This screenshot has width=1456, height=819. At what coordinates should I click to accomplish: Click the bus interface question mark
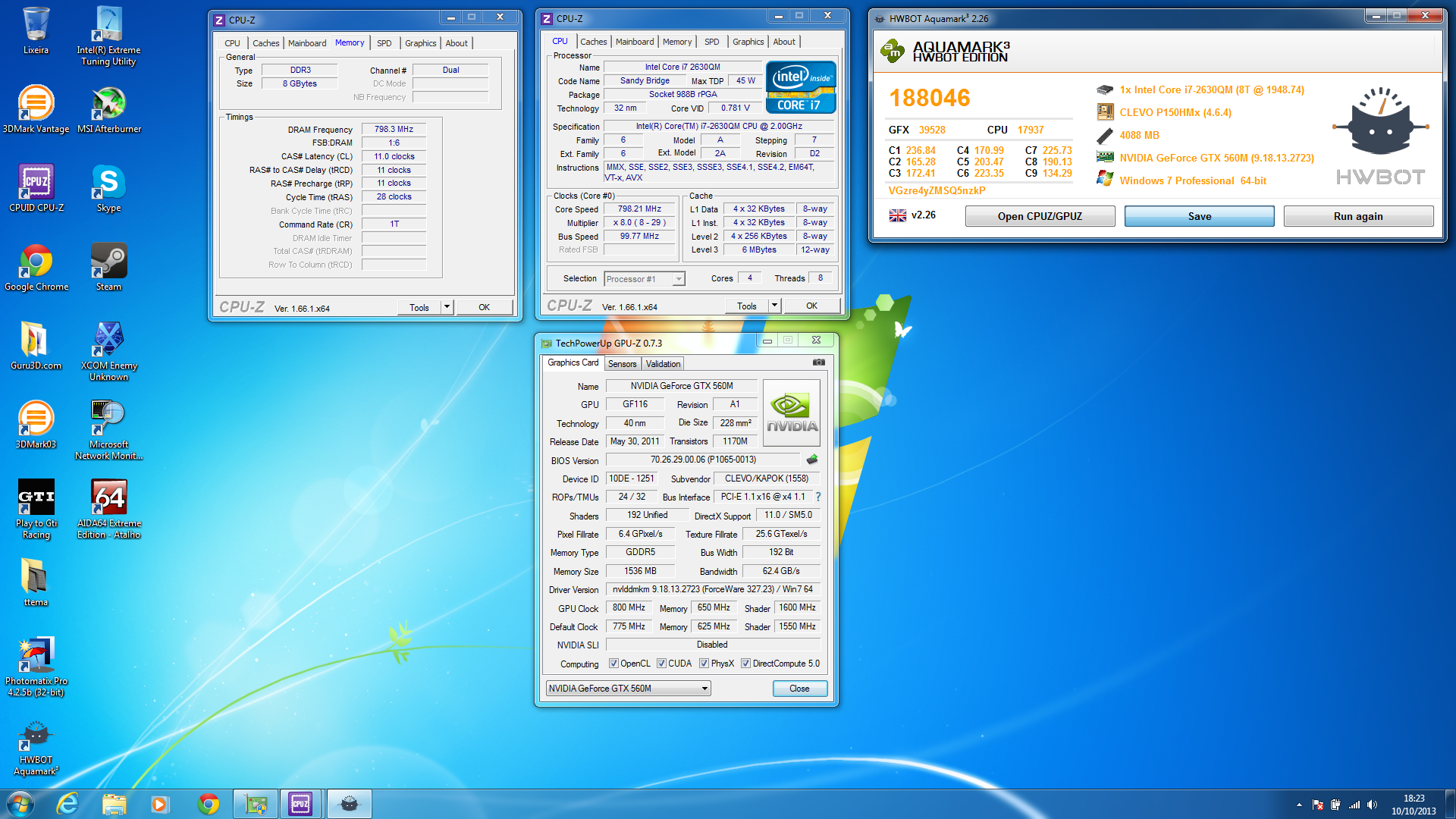click(818, 497)
